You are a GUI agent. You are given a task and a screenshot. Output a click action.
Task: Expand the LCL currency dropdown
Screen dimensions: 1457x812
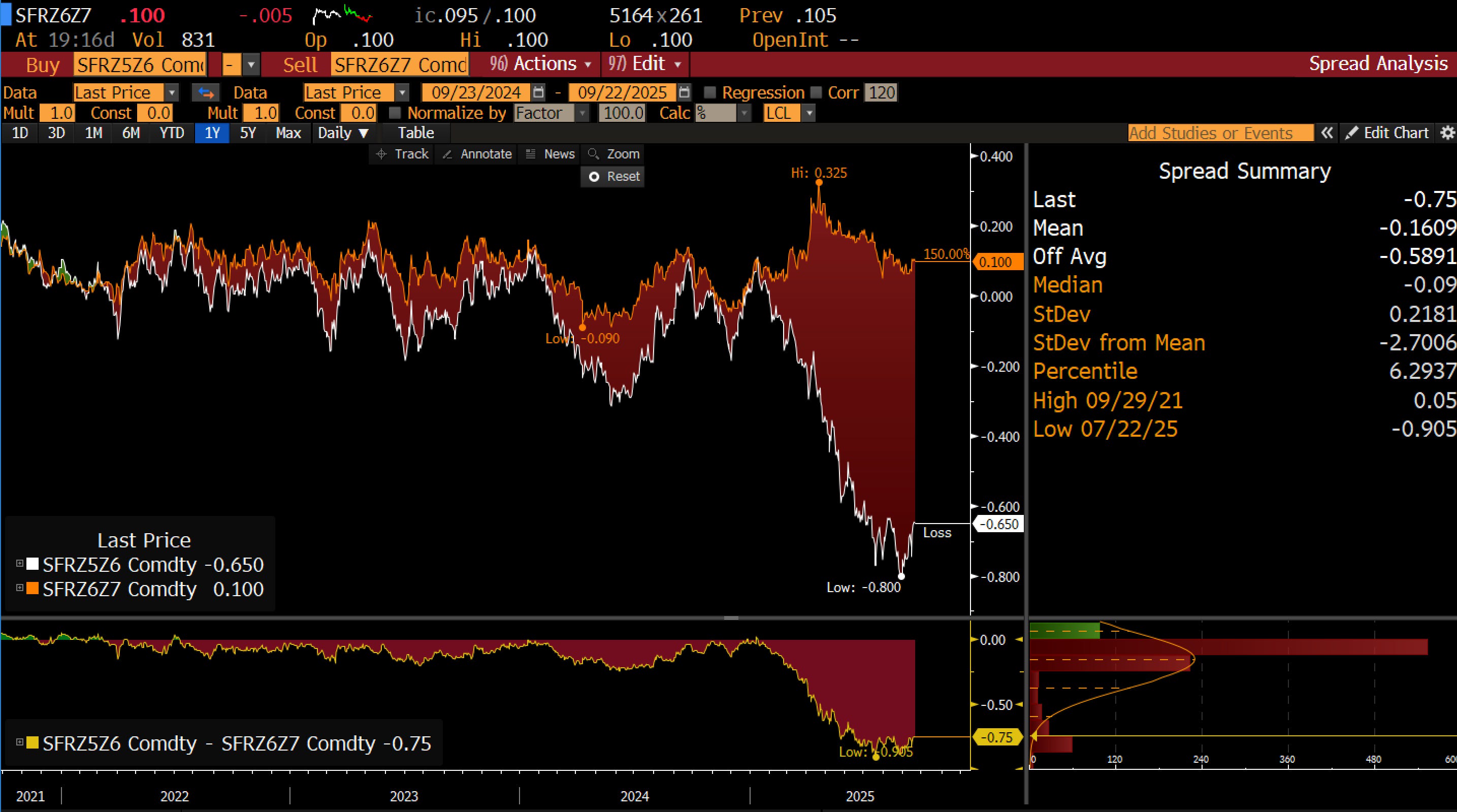[x=809, y=113]
